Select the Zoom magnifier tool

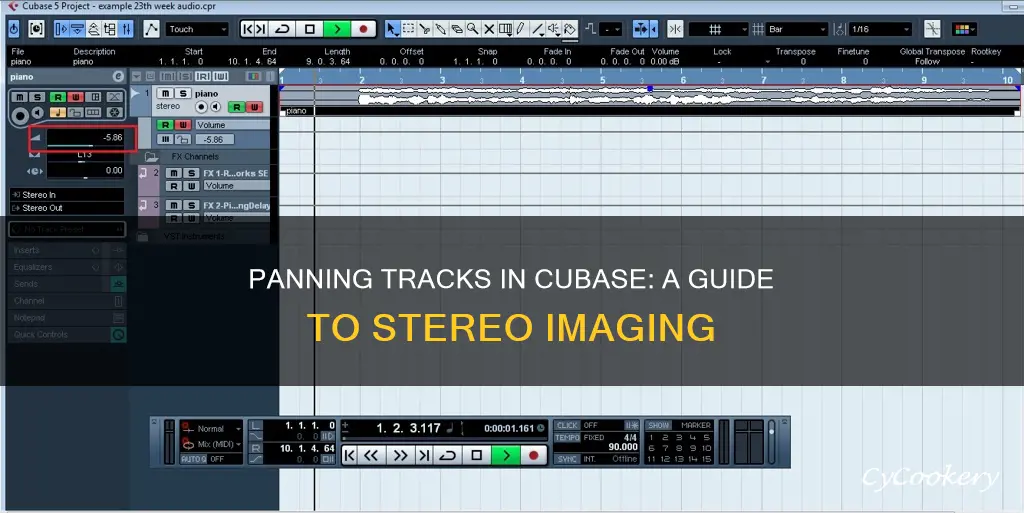(x=472, y=29)
